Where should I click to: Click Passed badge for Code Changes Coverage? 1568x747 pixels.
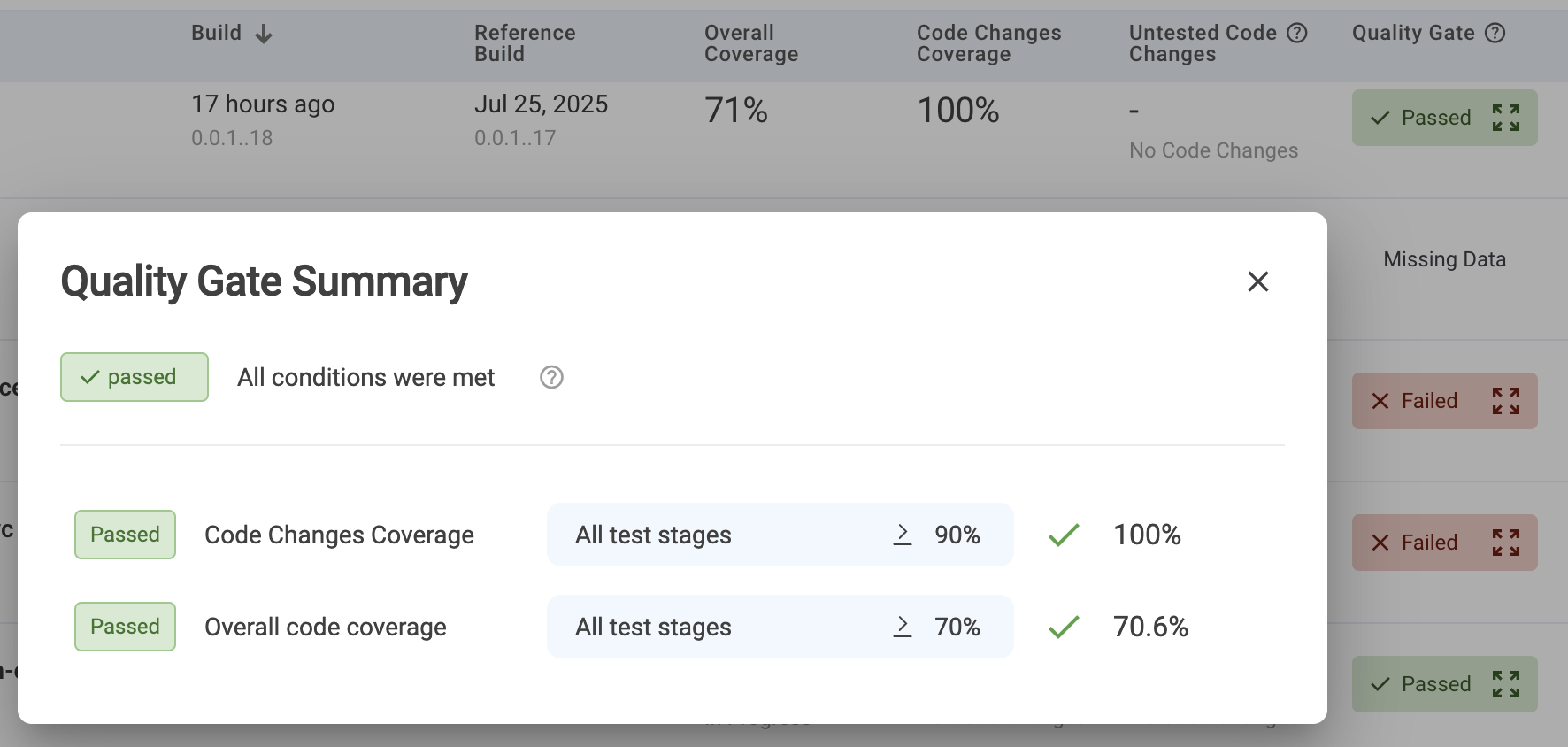coord(125,535)
